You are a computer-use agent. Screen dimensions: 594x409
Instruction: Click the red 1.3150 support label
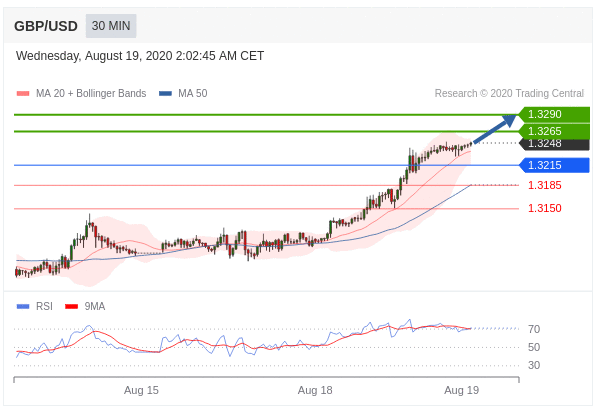(x=545, y=208)
